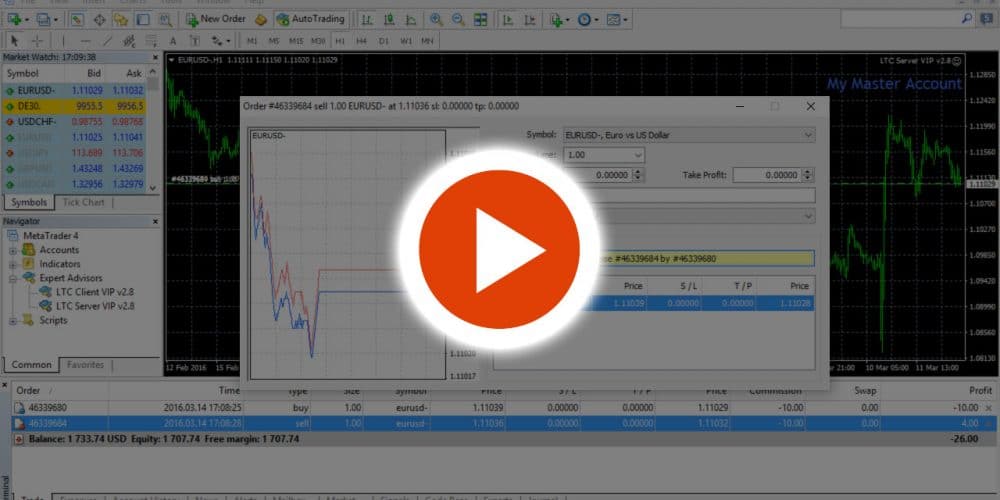Switch to M1 timeframe
The width and height of the screenshot is (1000, 500).
[253, 41]
